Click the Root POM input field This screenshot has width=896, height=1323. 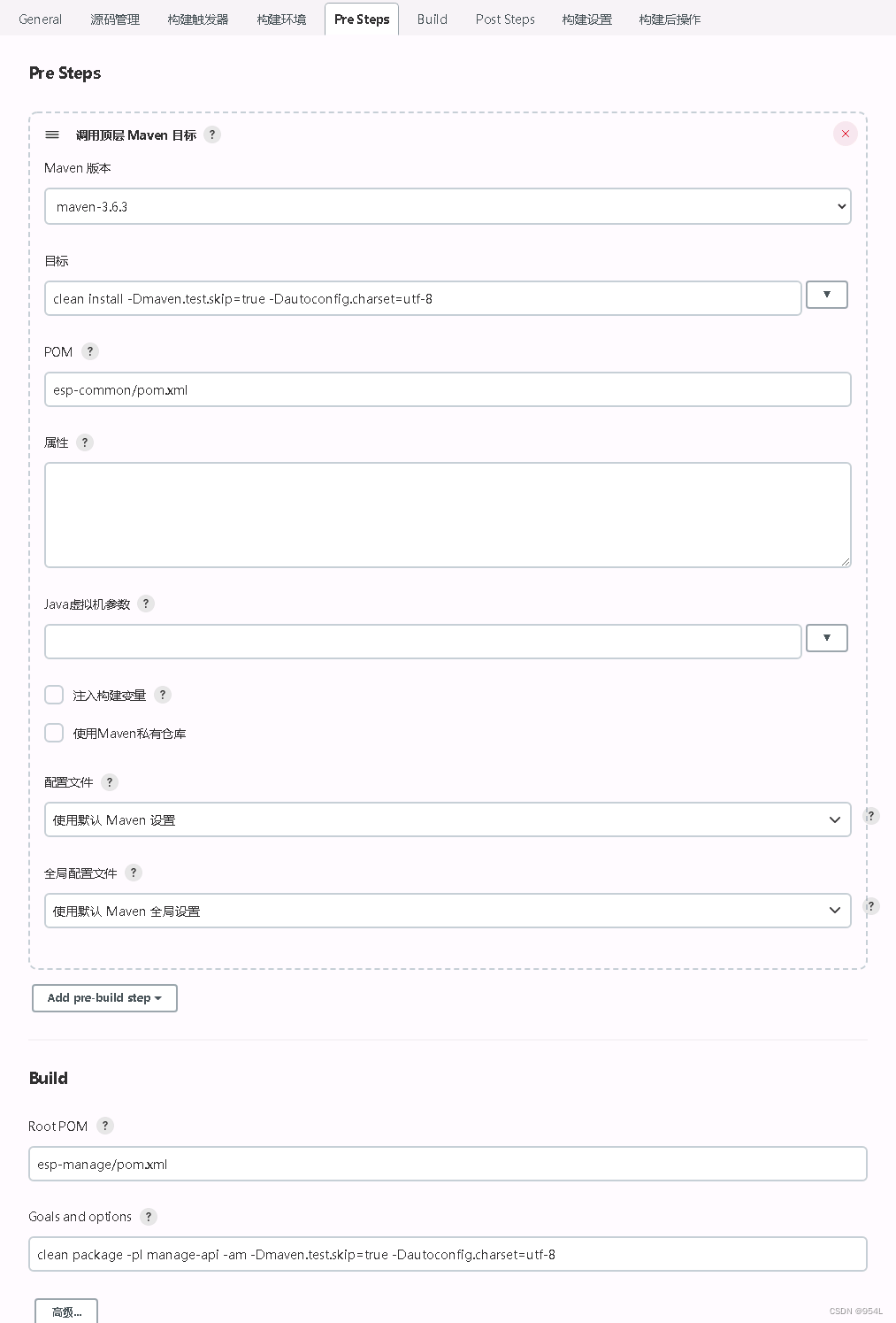(448, 1164)
